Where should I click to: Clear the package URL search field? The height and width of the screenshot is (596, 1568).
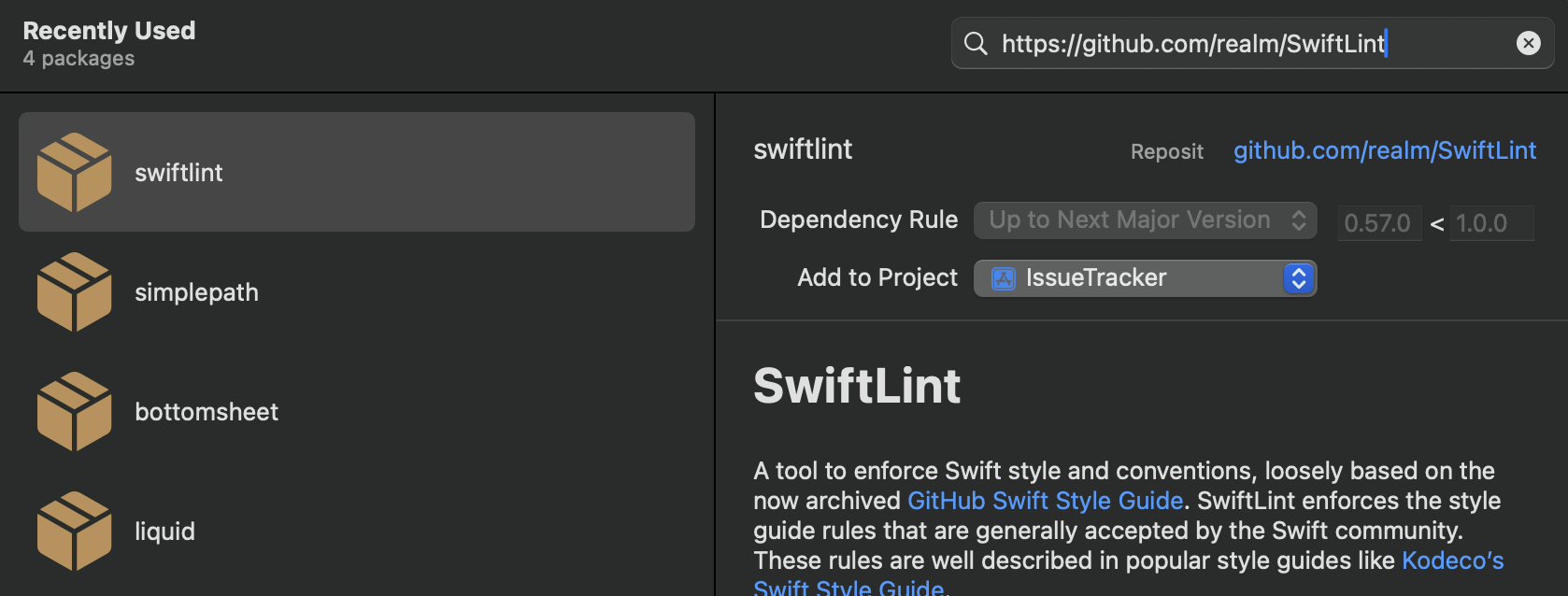pos(1528,43)
